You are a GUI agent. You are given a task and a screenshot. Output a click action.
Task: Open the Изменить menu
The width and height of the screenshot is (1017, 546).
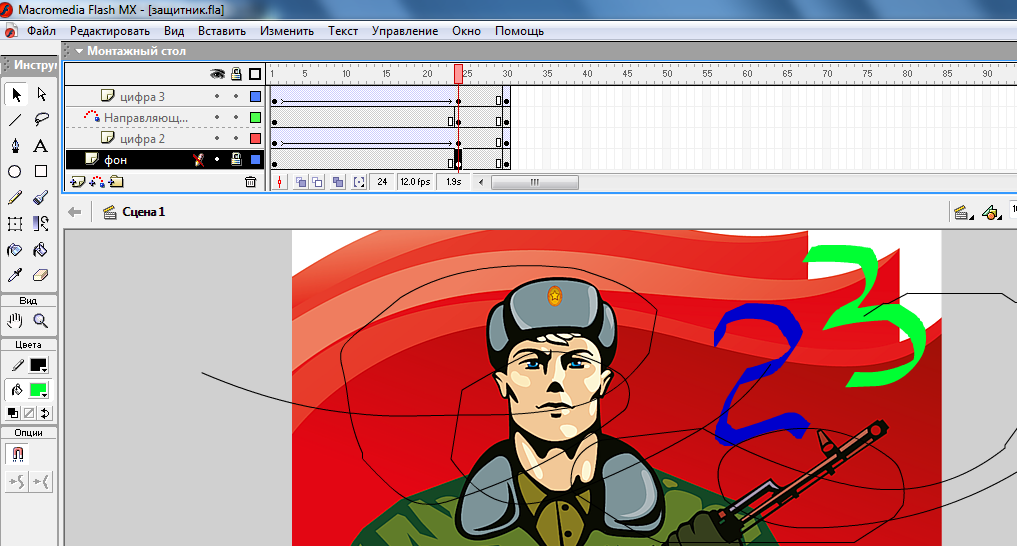pyautogui.click(x=287, y=30)
